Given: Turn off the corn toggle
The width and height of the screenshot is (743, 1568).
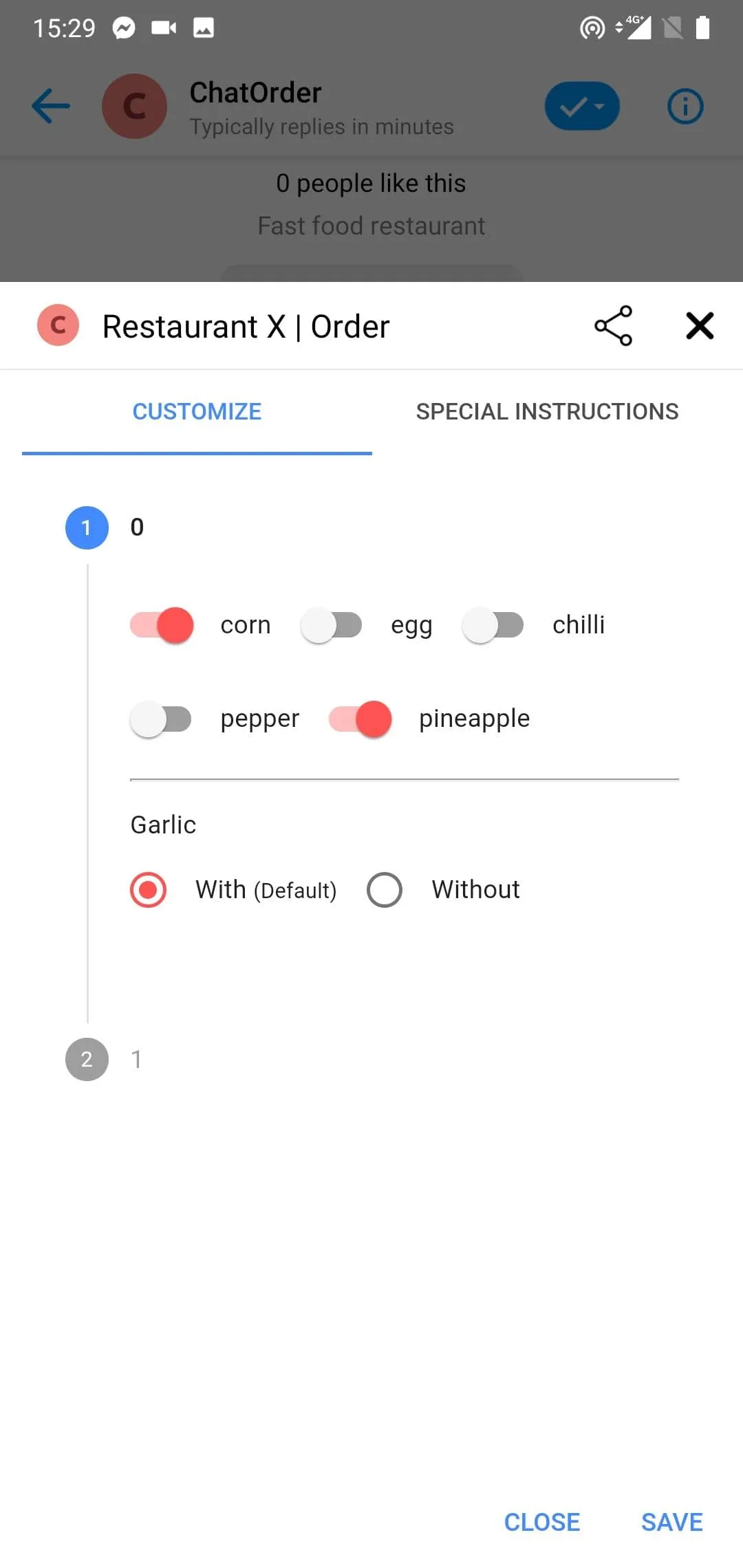Looking at the screenshot, I should pyautogui.click(x=162, y=625).
